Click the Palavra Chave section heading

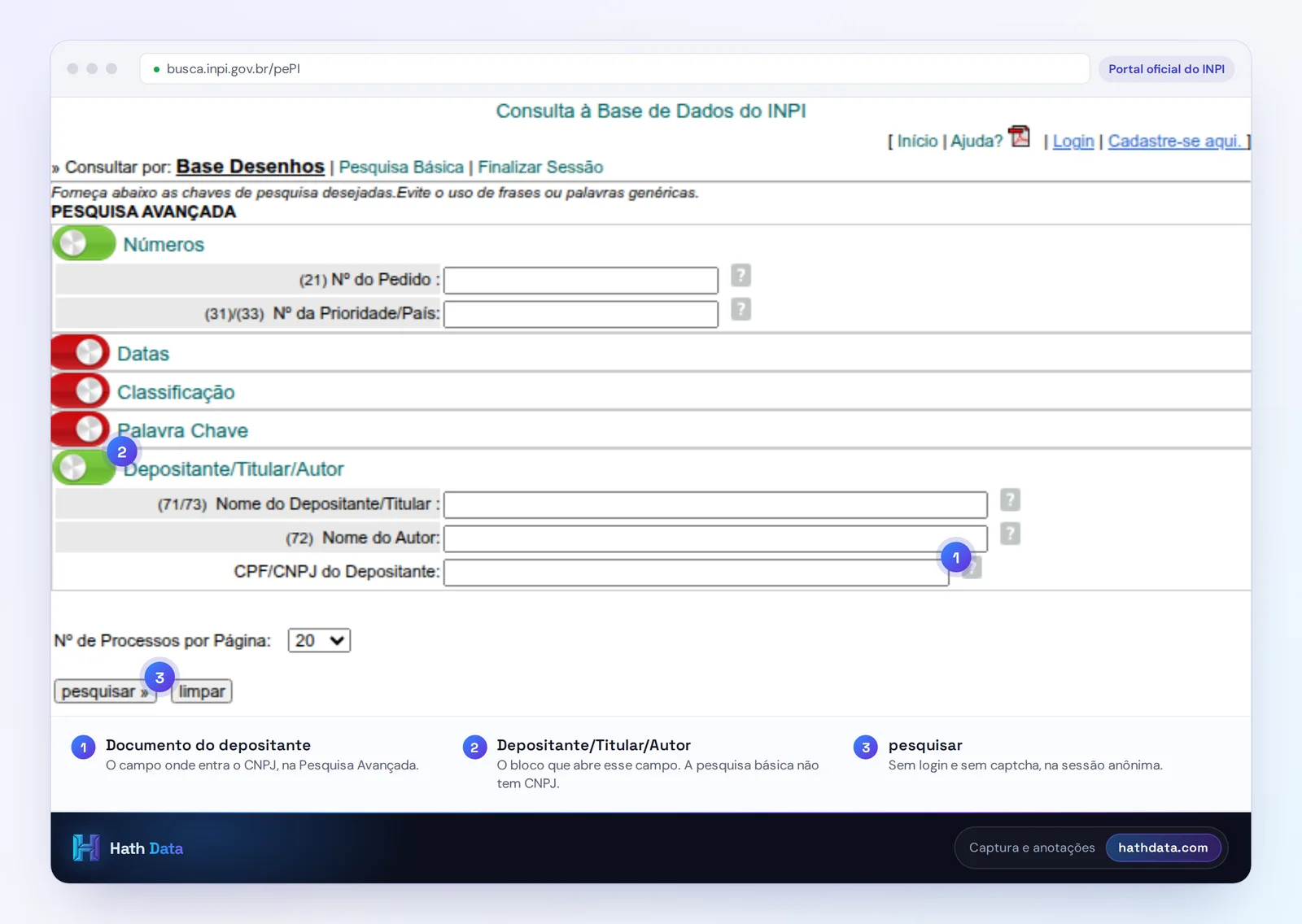click(x=182, y=430)
